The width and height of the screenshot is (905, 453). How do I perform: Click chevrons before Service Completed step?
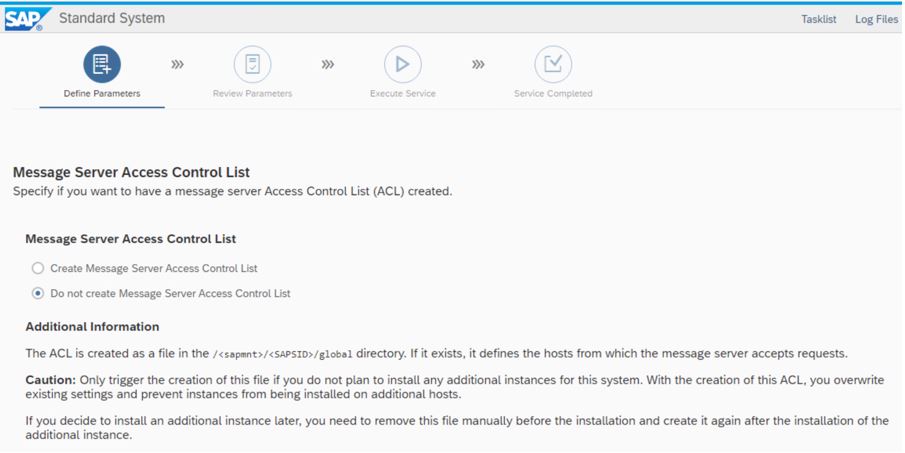[478, 65]
